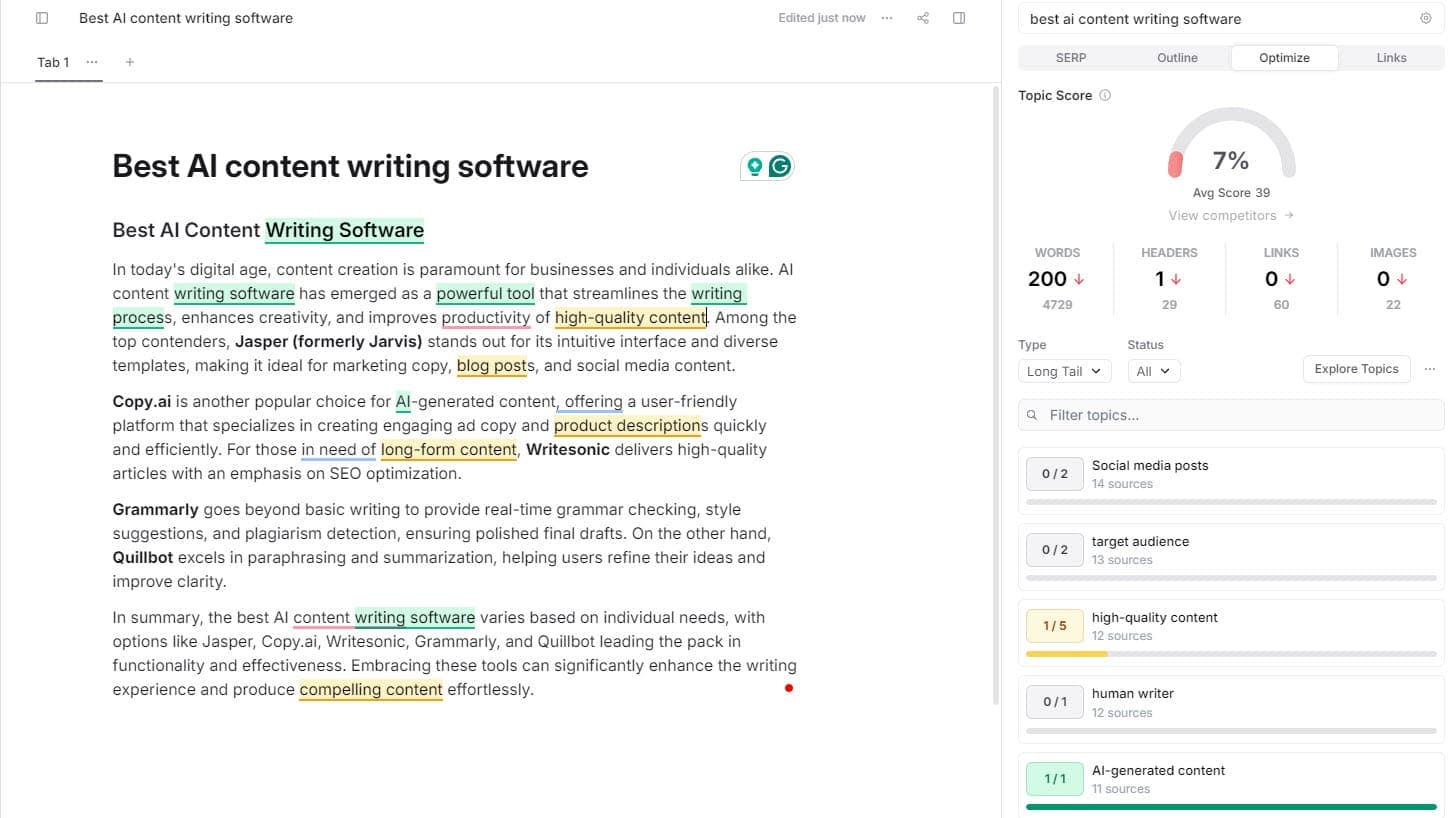This screenshot has width=1451, height=818.
Task: Click 'Avg Score 39' text
Action: coord(1231,193)
